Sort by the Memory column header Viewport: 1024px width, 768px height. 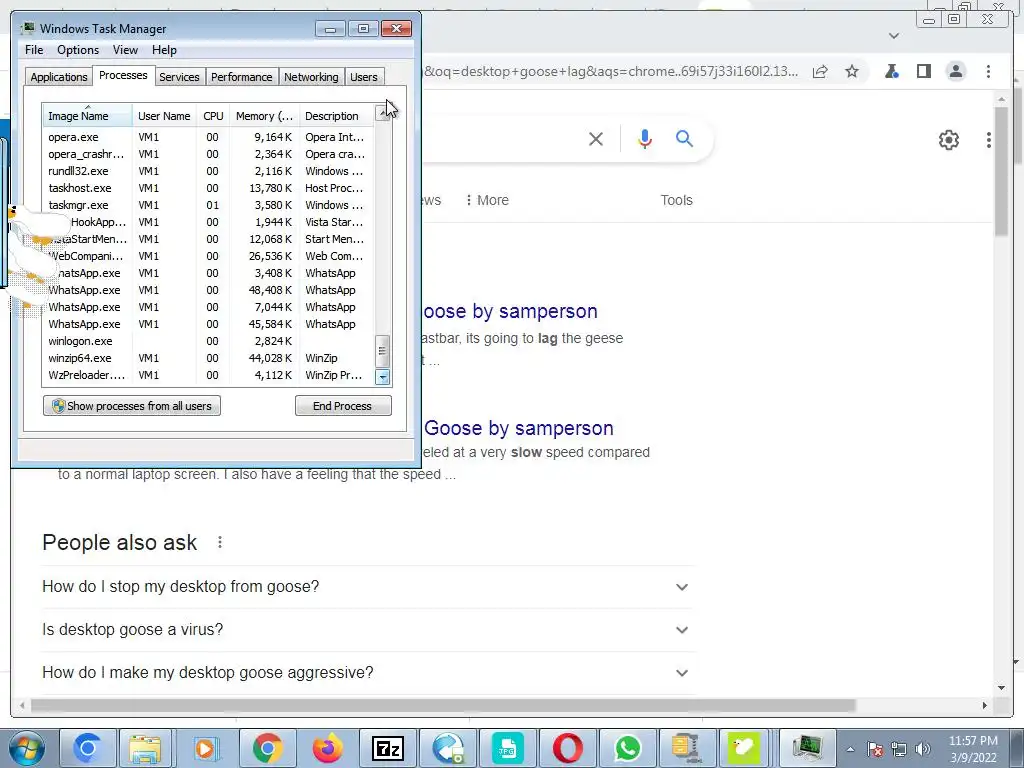pyautogui.click(x=264, y=116)
